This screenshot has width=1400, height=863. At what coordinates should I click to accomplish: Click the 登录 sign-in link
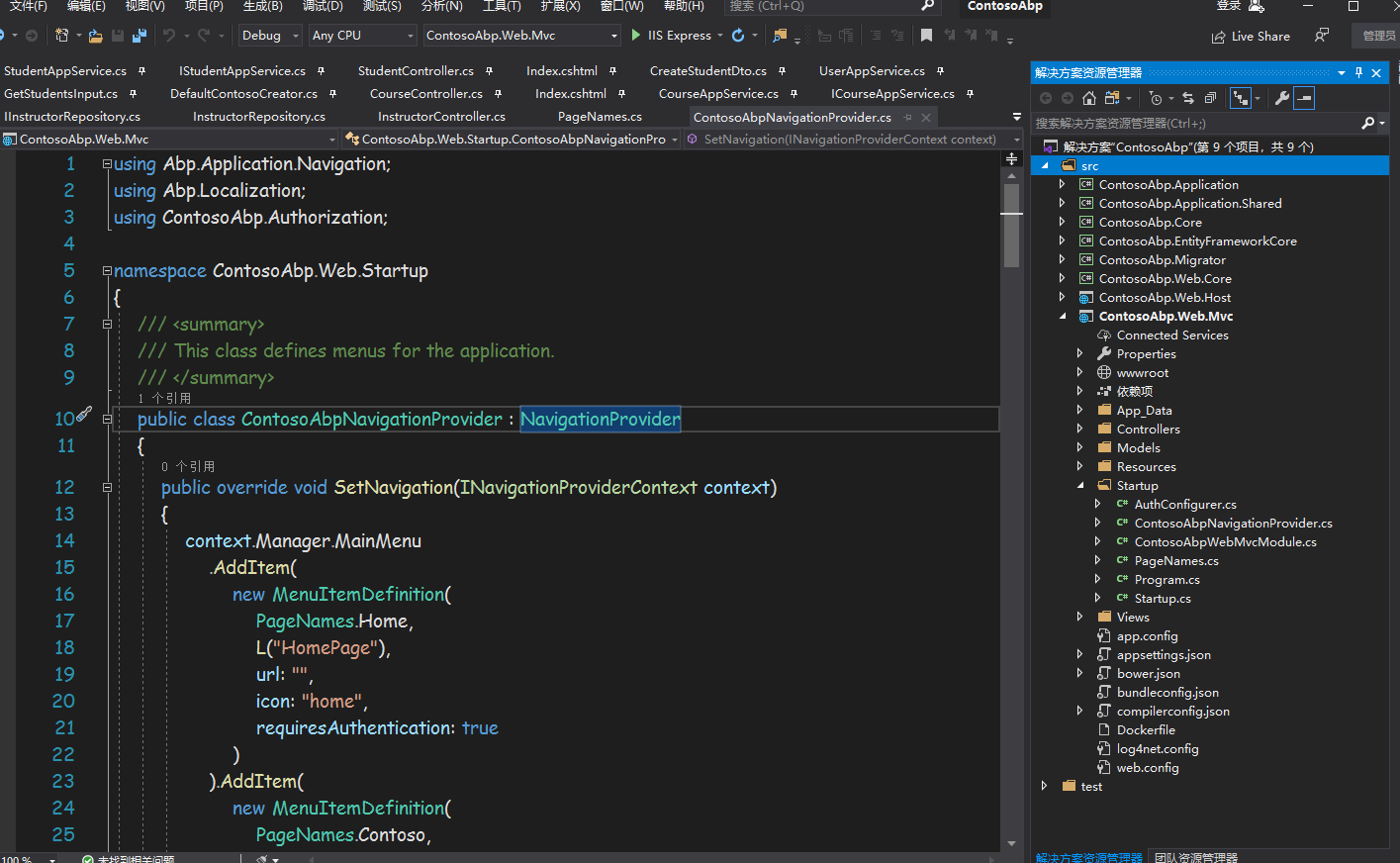pos(1229,6)
